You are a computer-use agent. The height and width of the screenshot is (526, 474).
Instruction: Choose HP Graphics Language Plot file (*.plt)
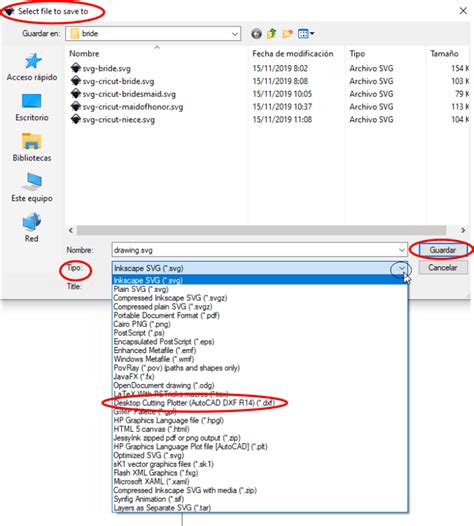click(x=260, y=446)
